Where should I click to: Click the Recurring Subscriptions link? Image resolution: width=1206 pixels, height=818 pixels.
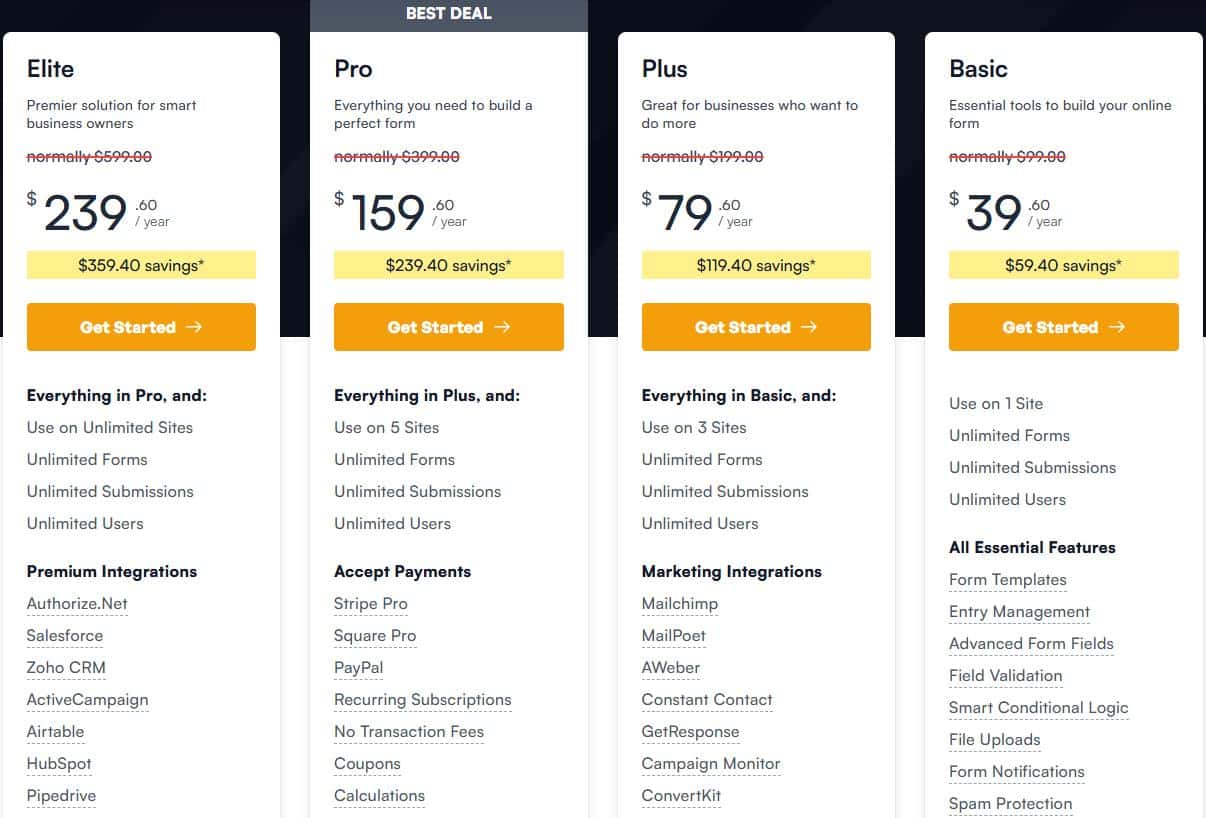click(422, 699)
